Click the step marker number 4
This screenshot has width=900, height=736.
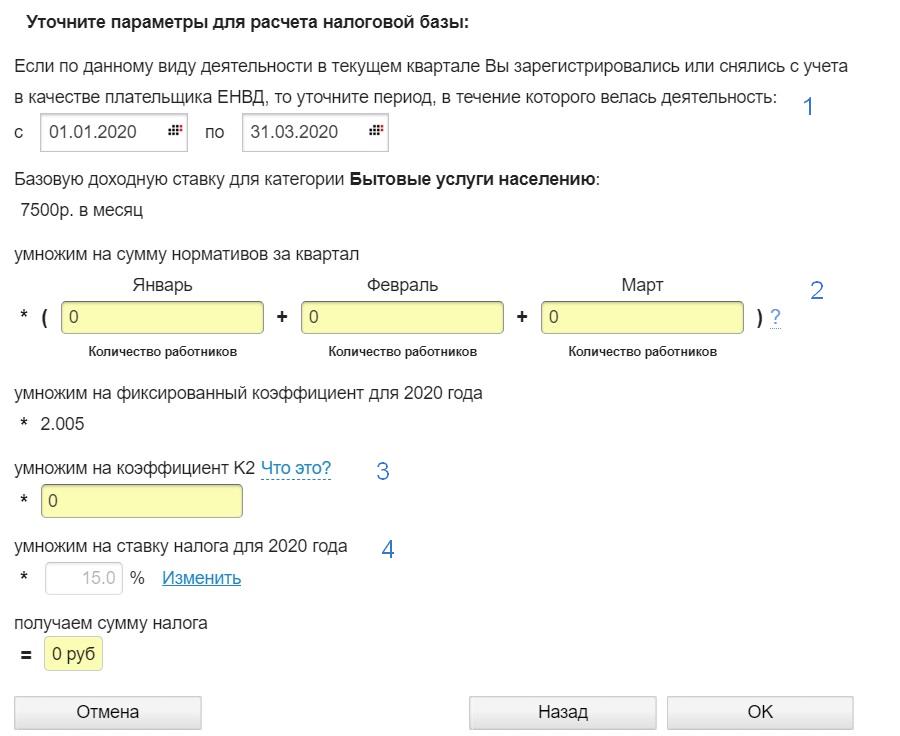pos(388,549)
